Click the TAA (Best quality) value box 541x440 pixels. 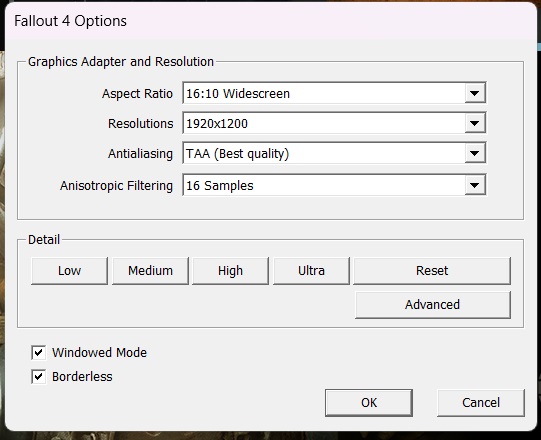(x=334, y=153)
